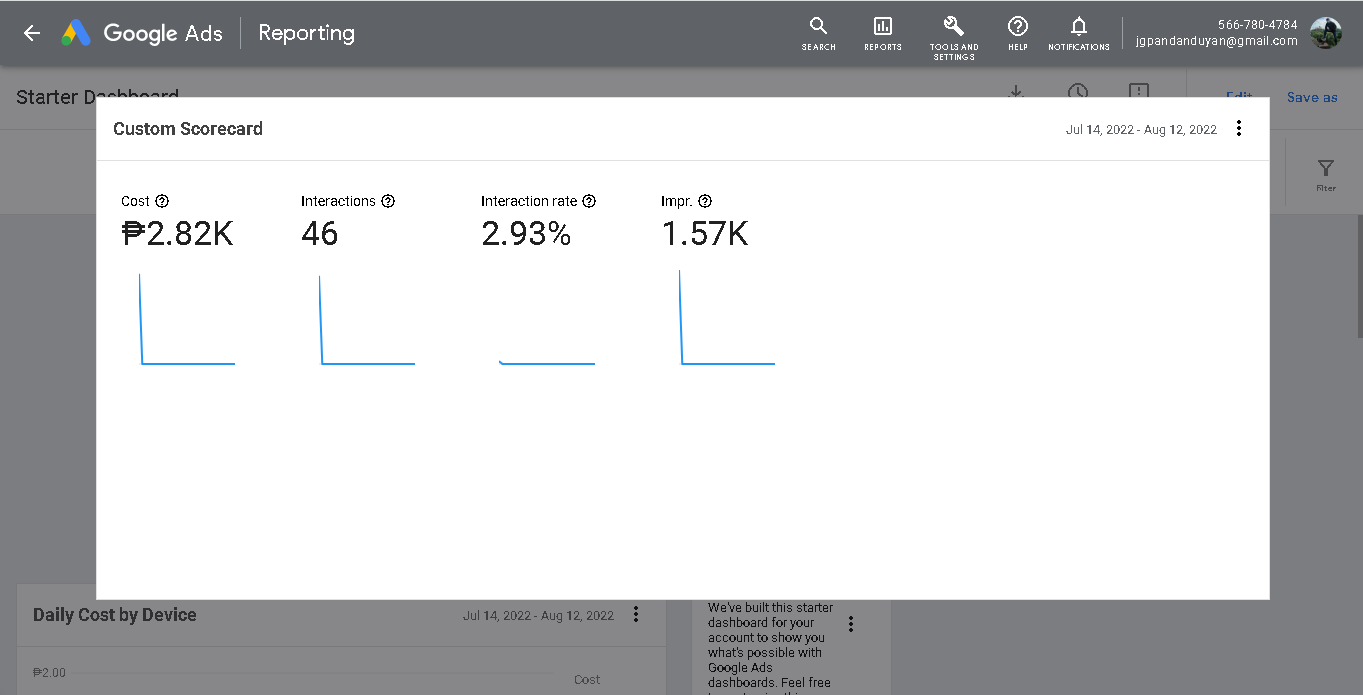Viewport: 1363px width, 695px height.
Task: Open the Help menu
Action: (x=1018, y=33)
